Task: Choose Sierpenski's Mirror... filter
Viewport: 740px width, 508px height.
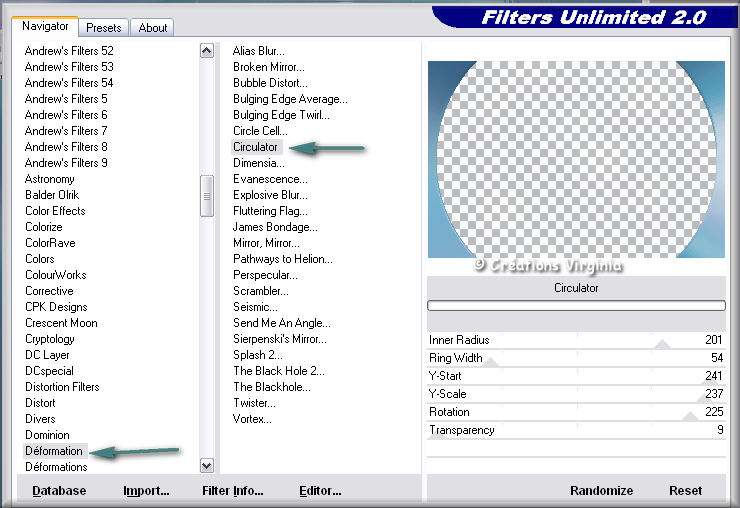Action: coord(279,339)
